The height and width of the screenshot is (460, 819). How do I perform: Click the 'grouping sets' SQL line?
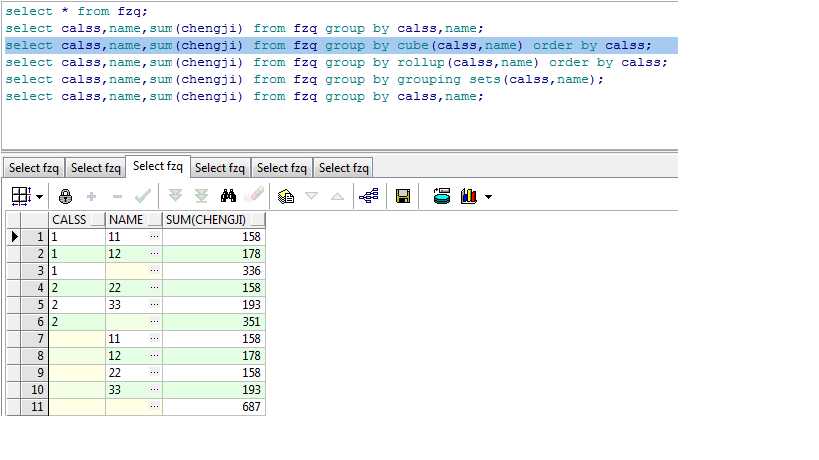pyautogui.click(x=304, y=79)
